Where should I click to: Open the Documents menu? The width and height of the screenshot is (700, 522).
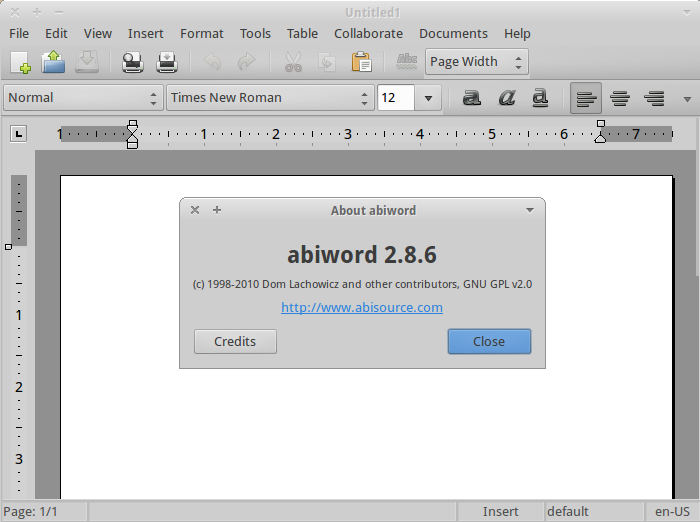453,33
